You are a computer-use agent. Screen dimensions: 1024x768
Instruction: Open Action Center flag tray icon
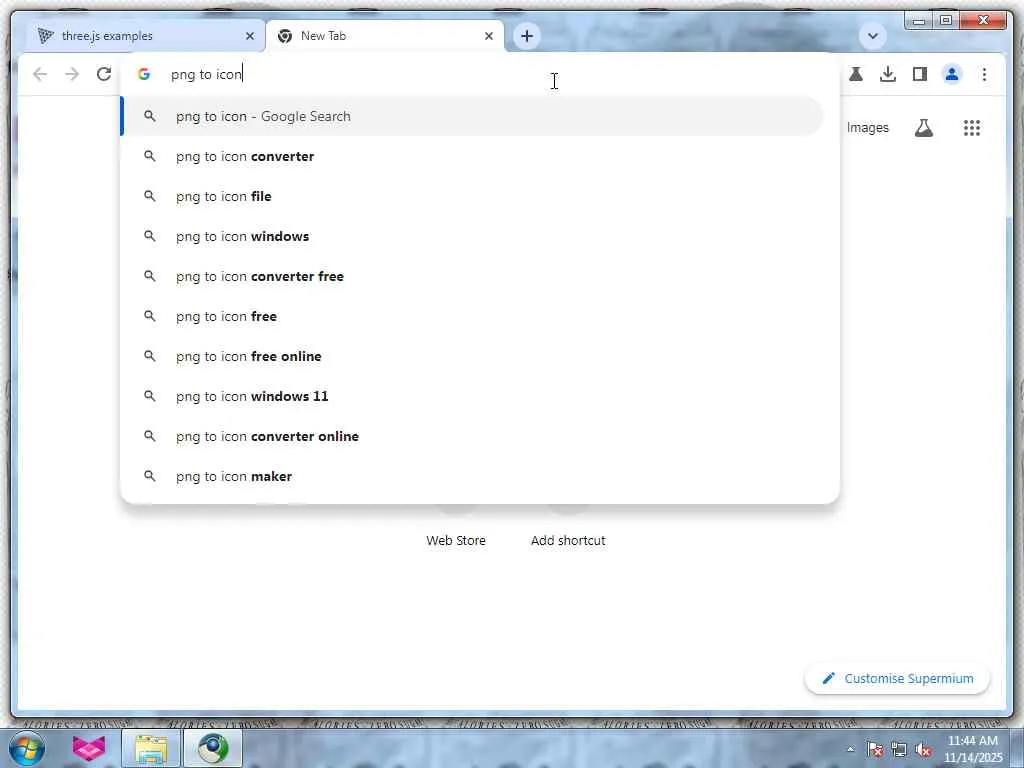click(875, 750)
